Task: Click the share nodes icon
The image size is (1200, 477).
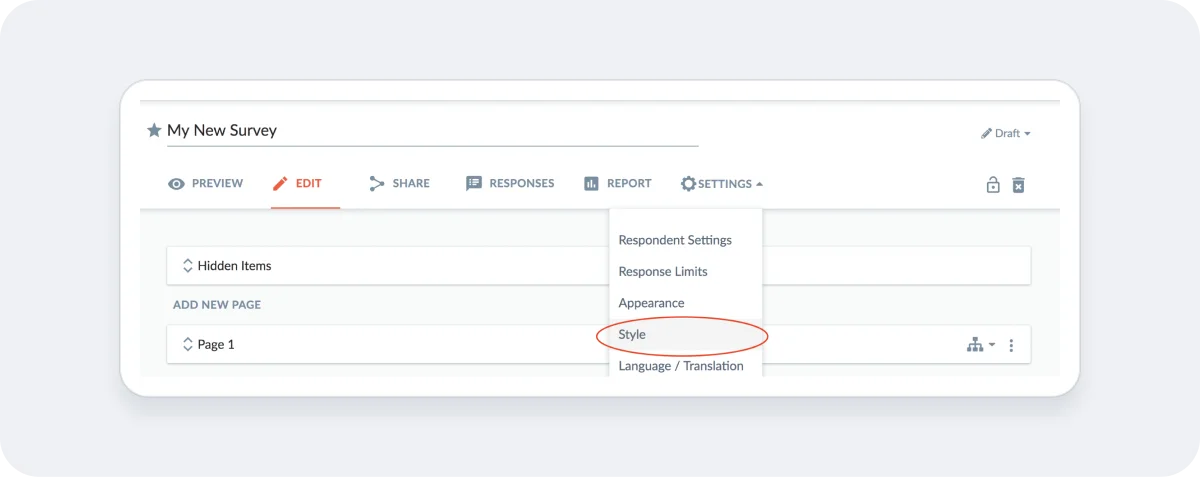Action: pyautogui.click(x=377, y=184)
